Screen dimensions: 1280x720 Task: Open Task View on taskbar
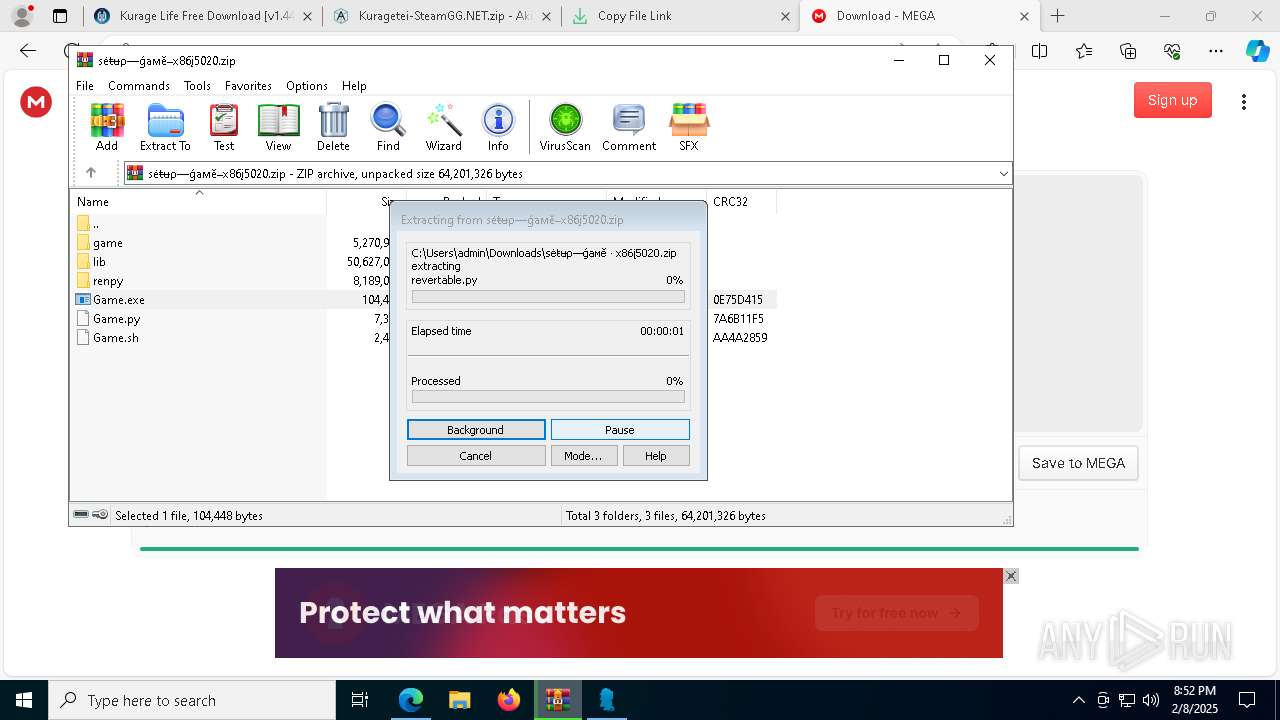pos(360,700)
